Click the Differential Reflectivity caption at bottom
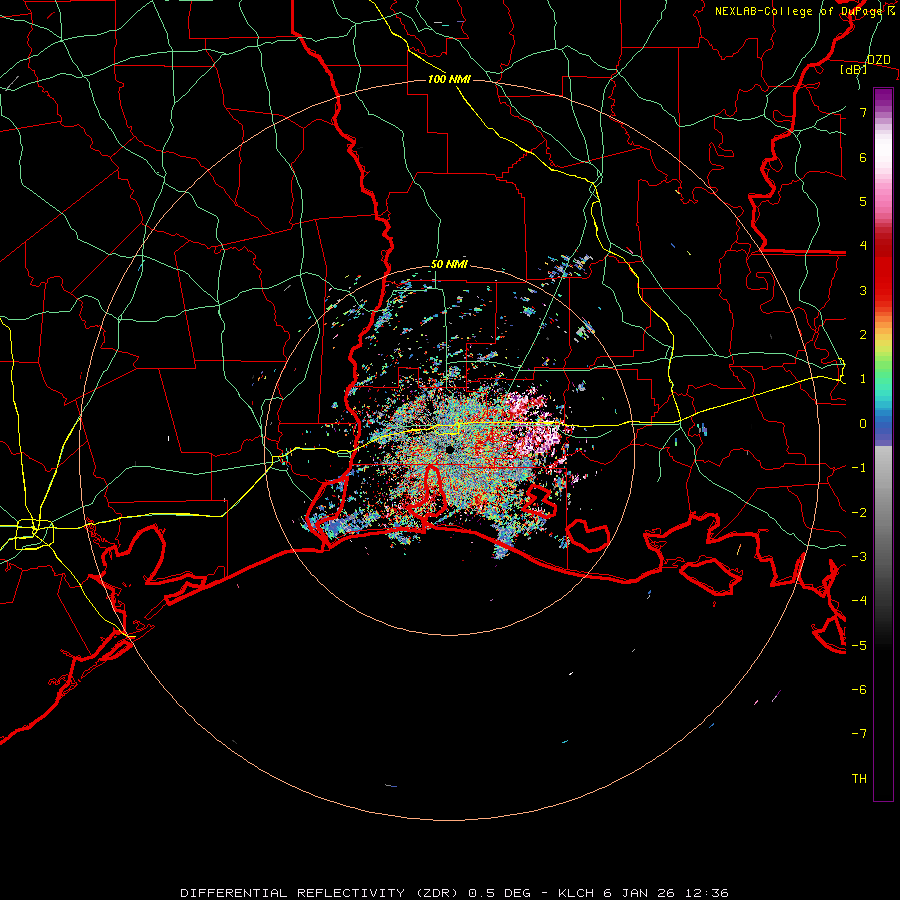 tap(454, 893)
